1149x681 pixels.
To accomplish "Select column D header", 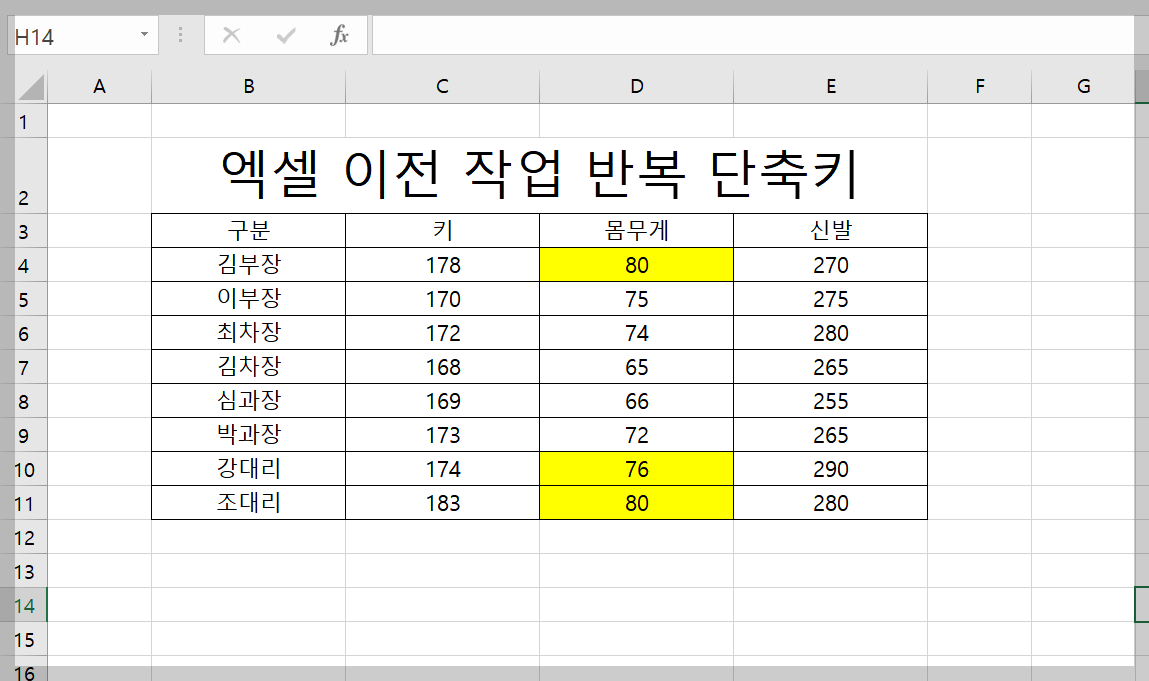I will point(636,86).
